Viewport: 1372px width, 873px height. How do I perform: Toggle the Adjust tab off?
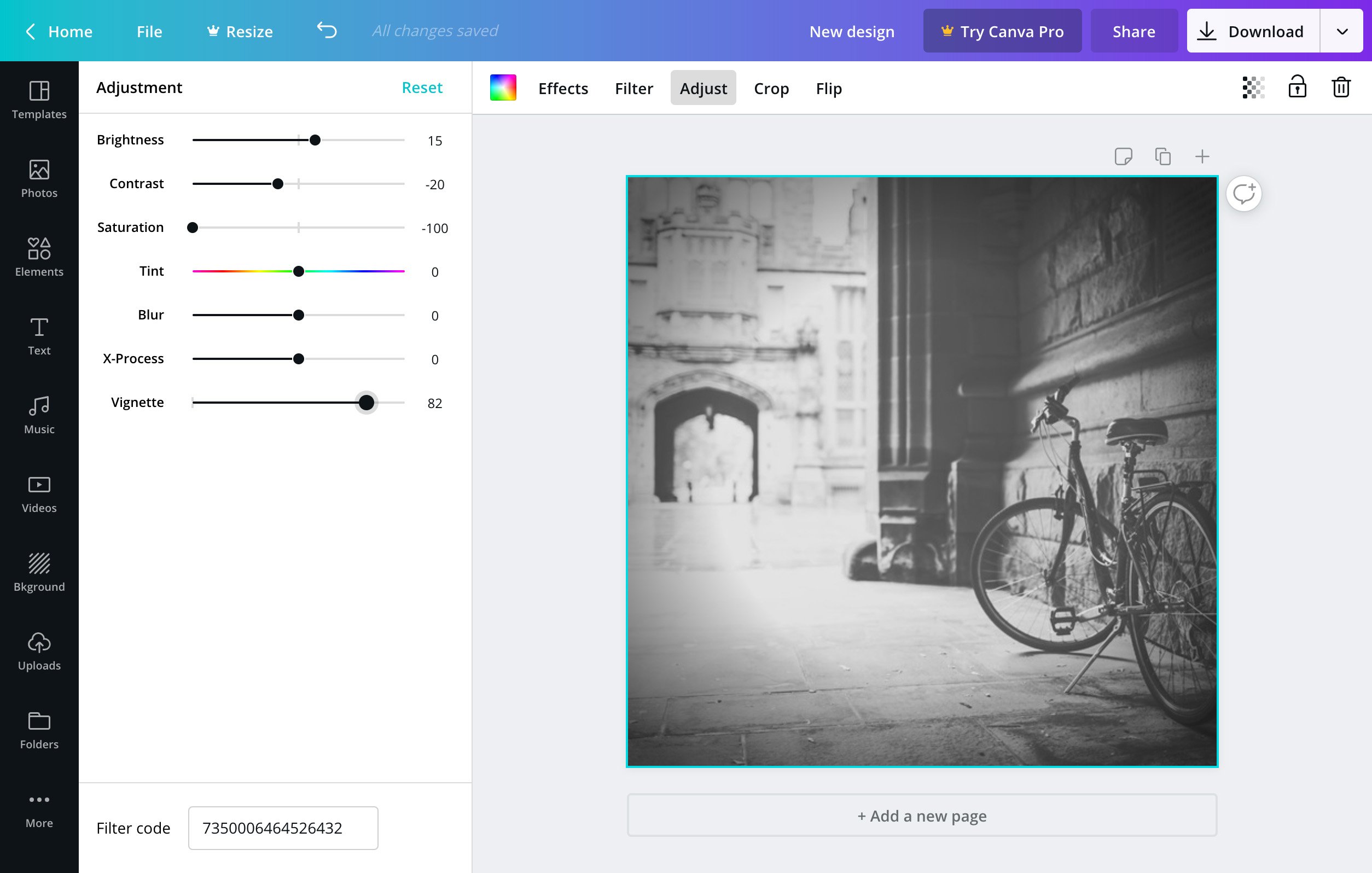coord(703,88)
